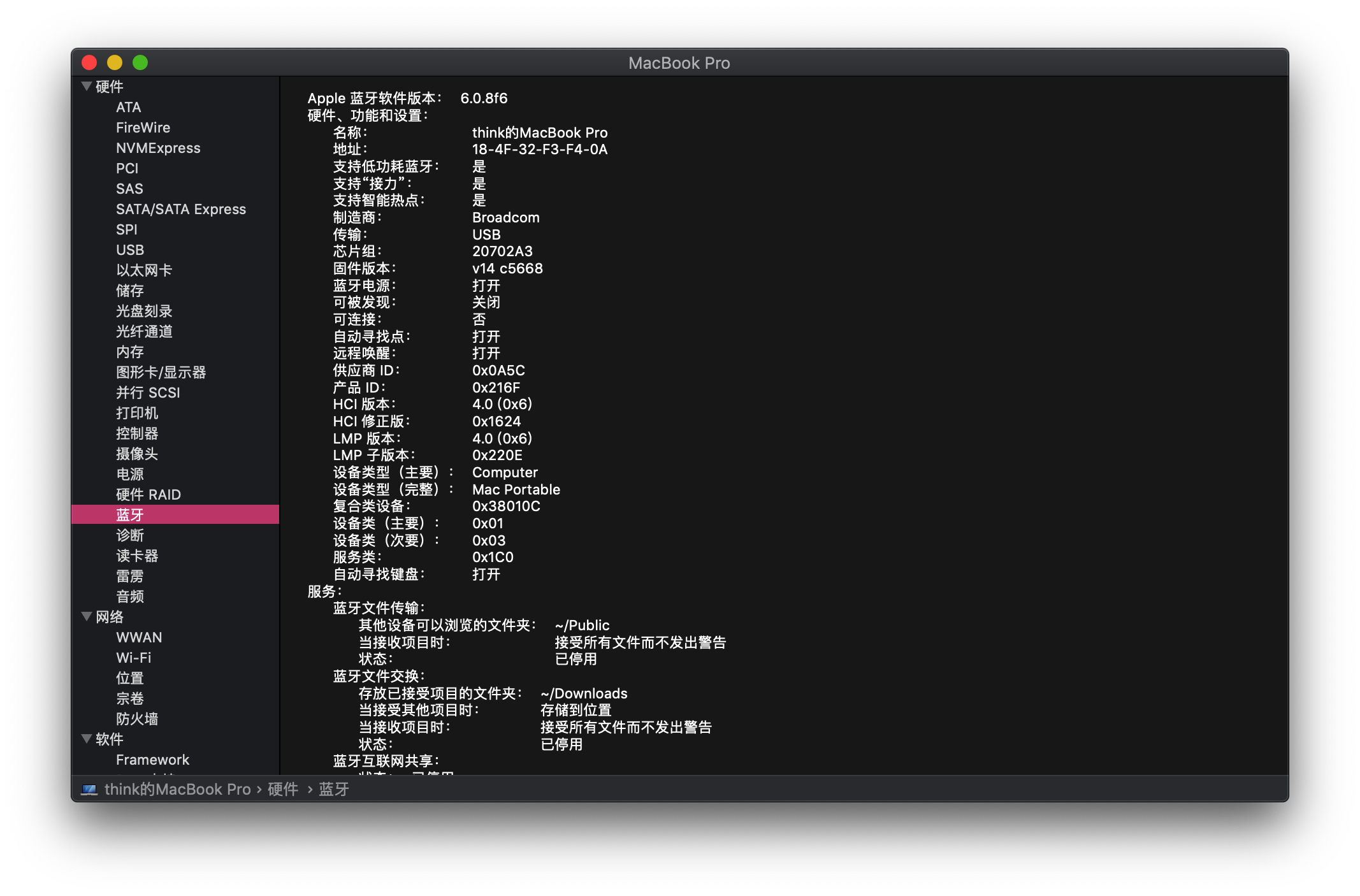Click the green zoom window button
Image resolution: width=1360 pixels, height=896 pixels.
(140, 62)
